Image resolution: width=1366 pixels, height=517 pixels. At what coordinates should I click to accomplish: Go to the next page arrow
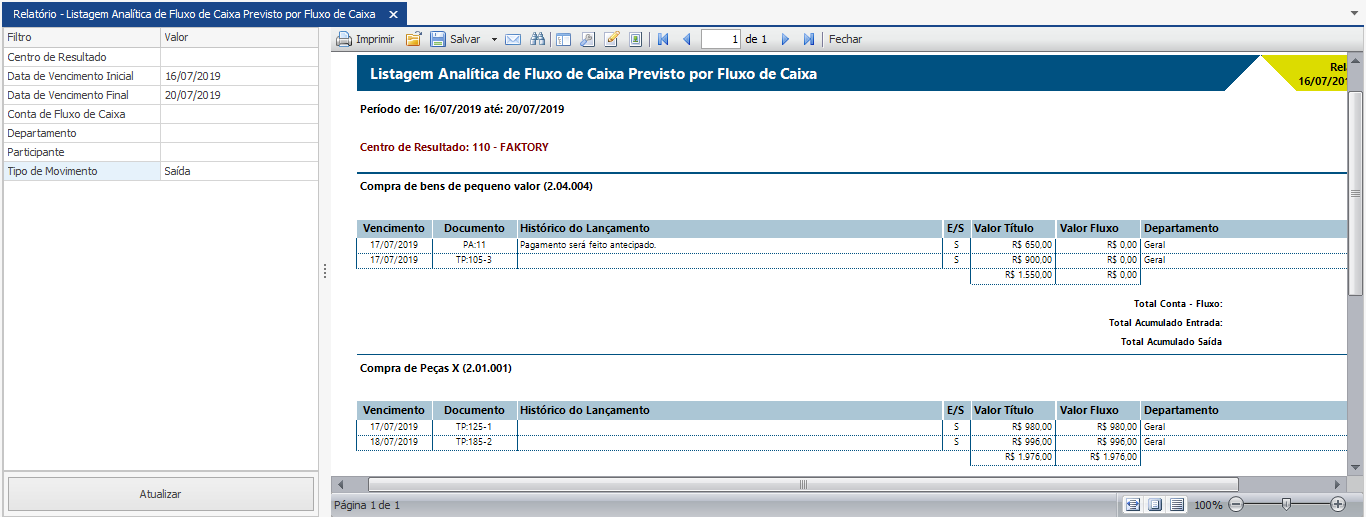point(785,40)
